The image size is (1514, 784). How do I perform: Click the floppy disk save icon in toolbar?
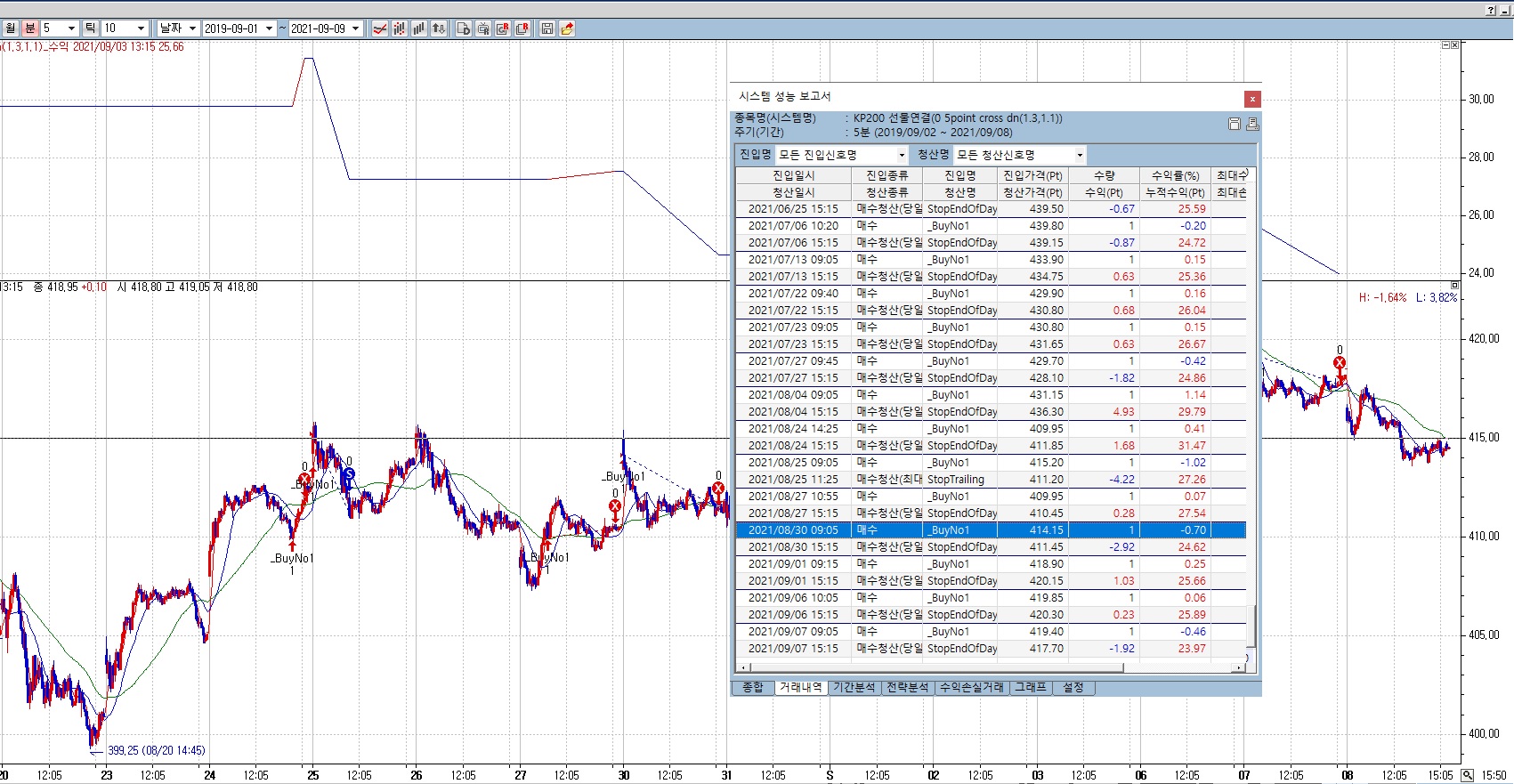pos(547,28)
